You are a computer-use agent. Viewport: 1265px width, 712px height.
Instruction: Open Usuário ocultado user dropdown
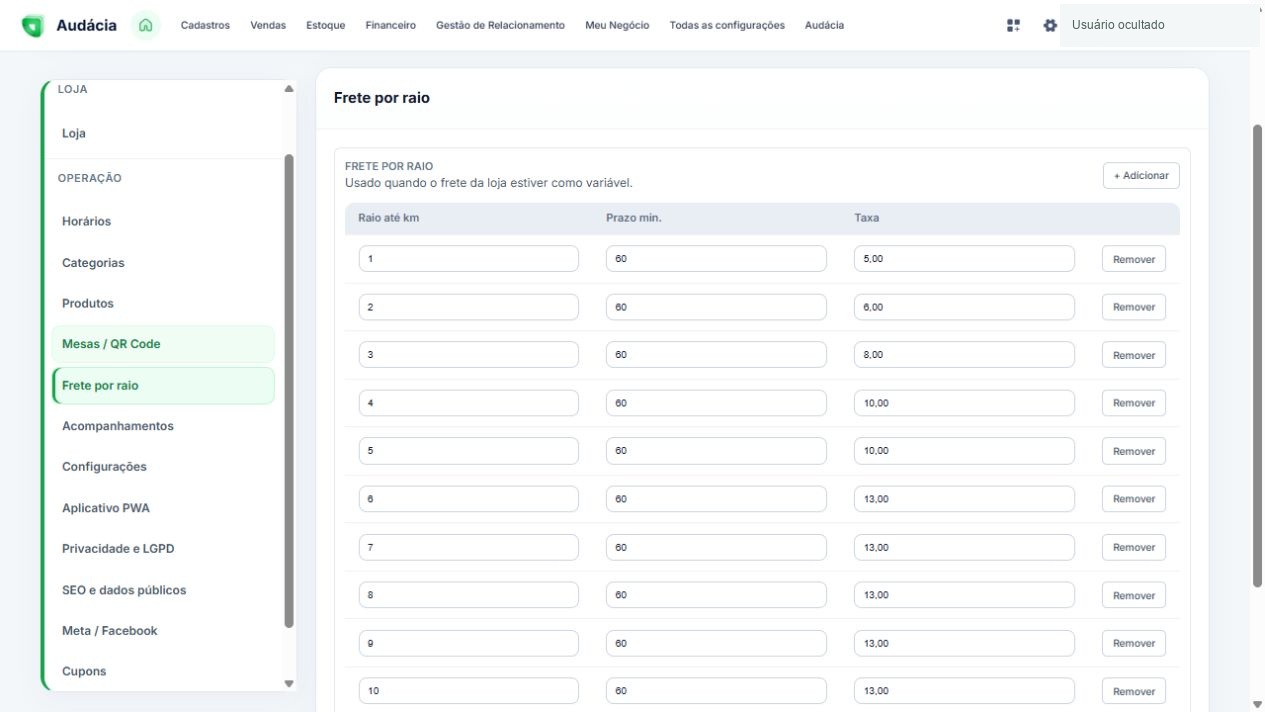(x=1159, y=26)
